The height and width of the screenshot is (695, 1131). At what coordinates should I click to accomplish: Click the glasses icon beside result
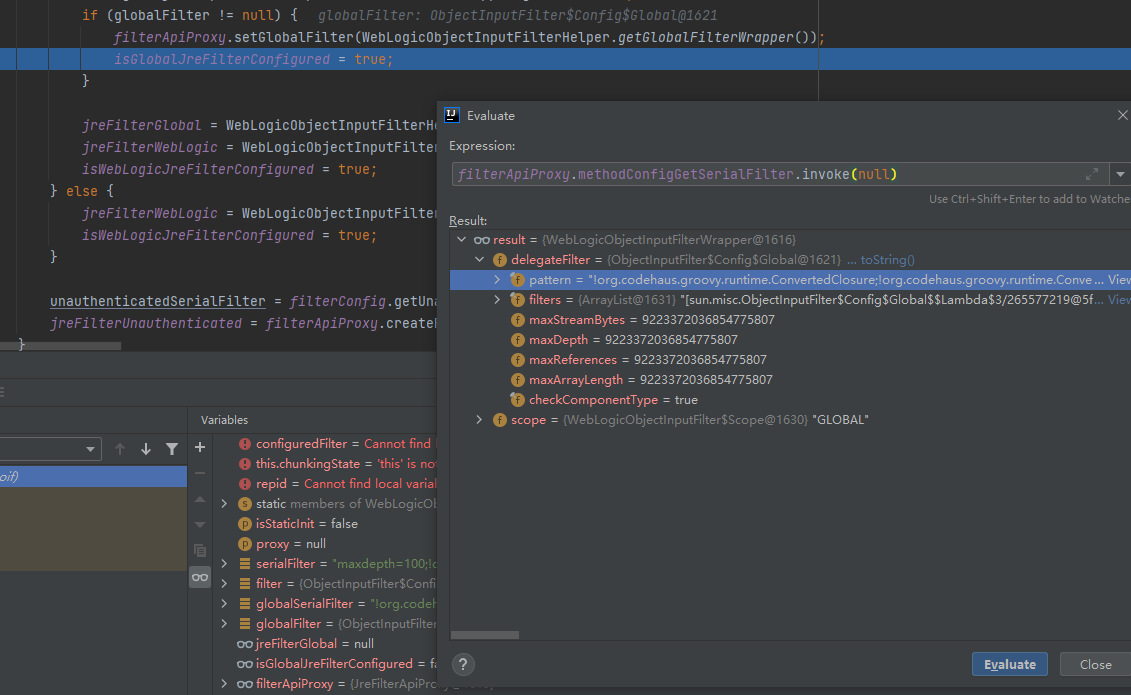482,239
